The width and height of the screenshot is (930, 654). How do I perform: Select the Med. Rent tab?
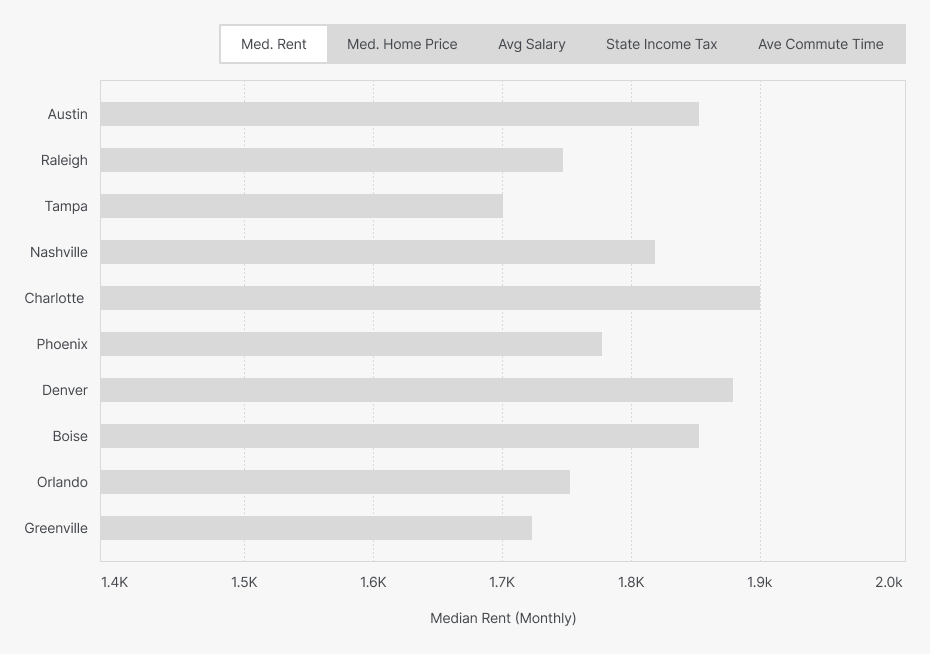tap(274, 44)
